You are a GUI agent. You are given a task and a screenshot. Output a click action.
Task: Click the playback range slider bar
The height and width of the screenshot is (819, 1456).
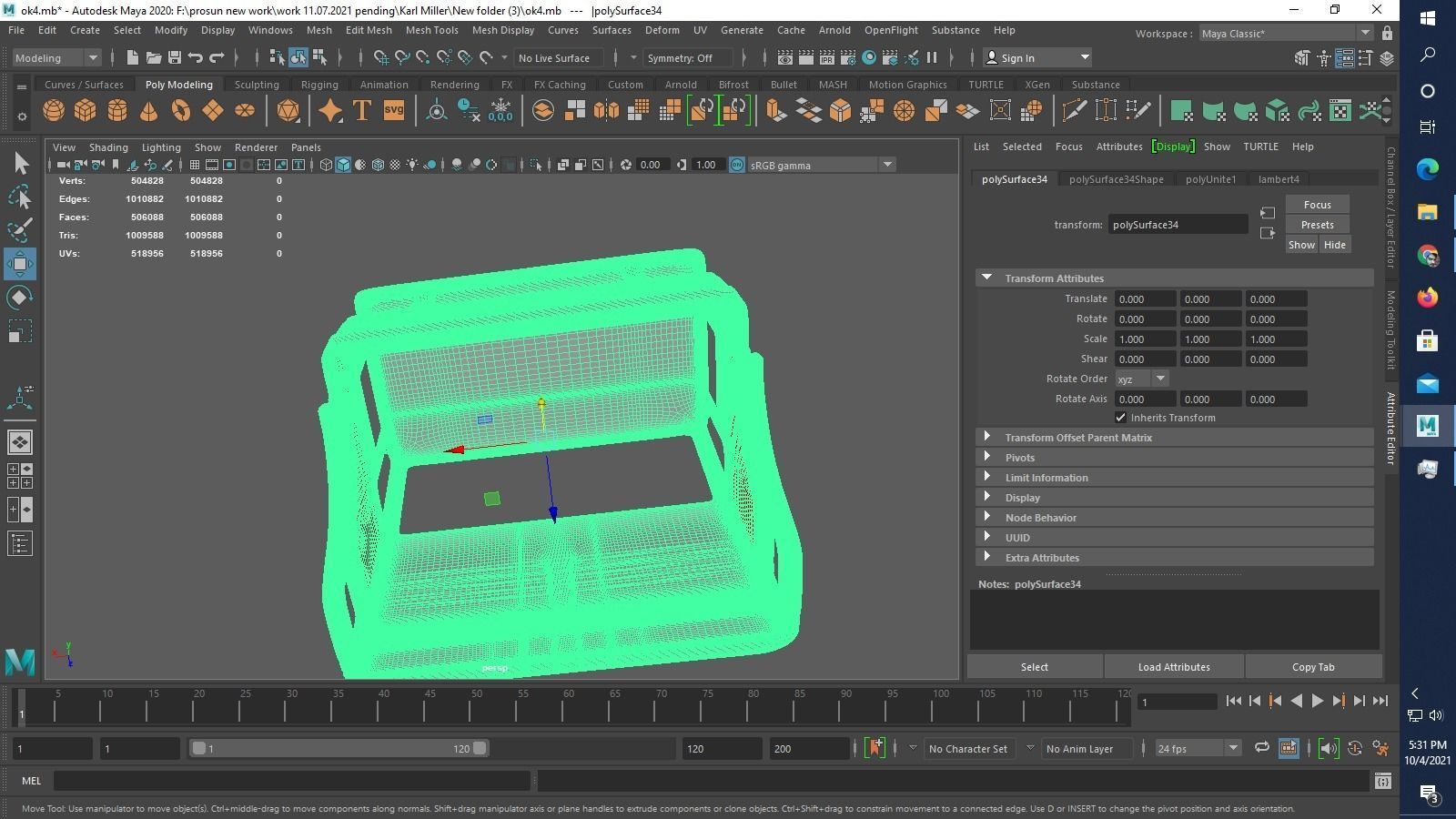pyautogui.click(x=339, y=748)
